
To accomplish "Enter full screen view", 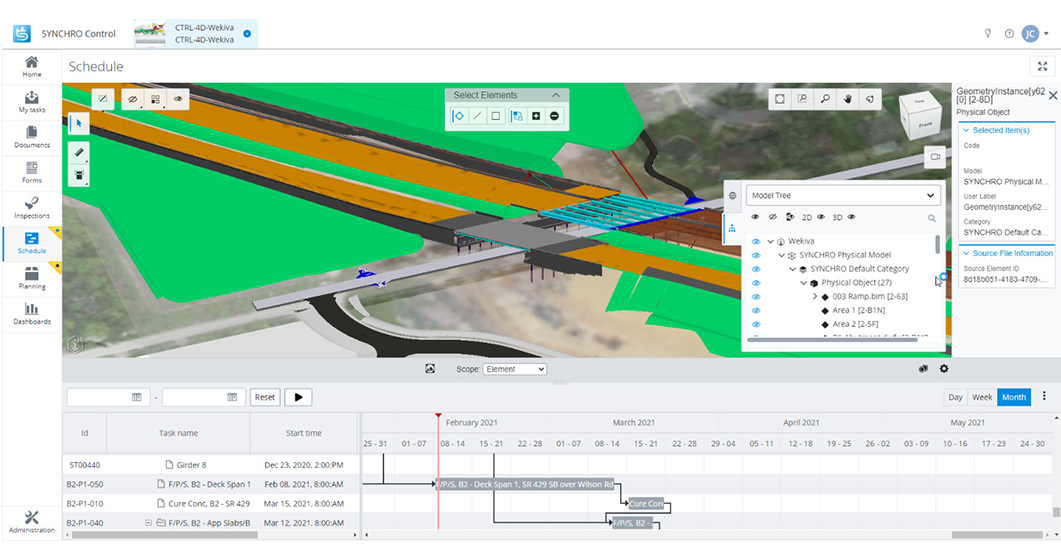I will (1042, 66).
